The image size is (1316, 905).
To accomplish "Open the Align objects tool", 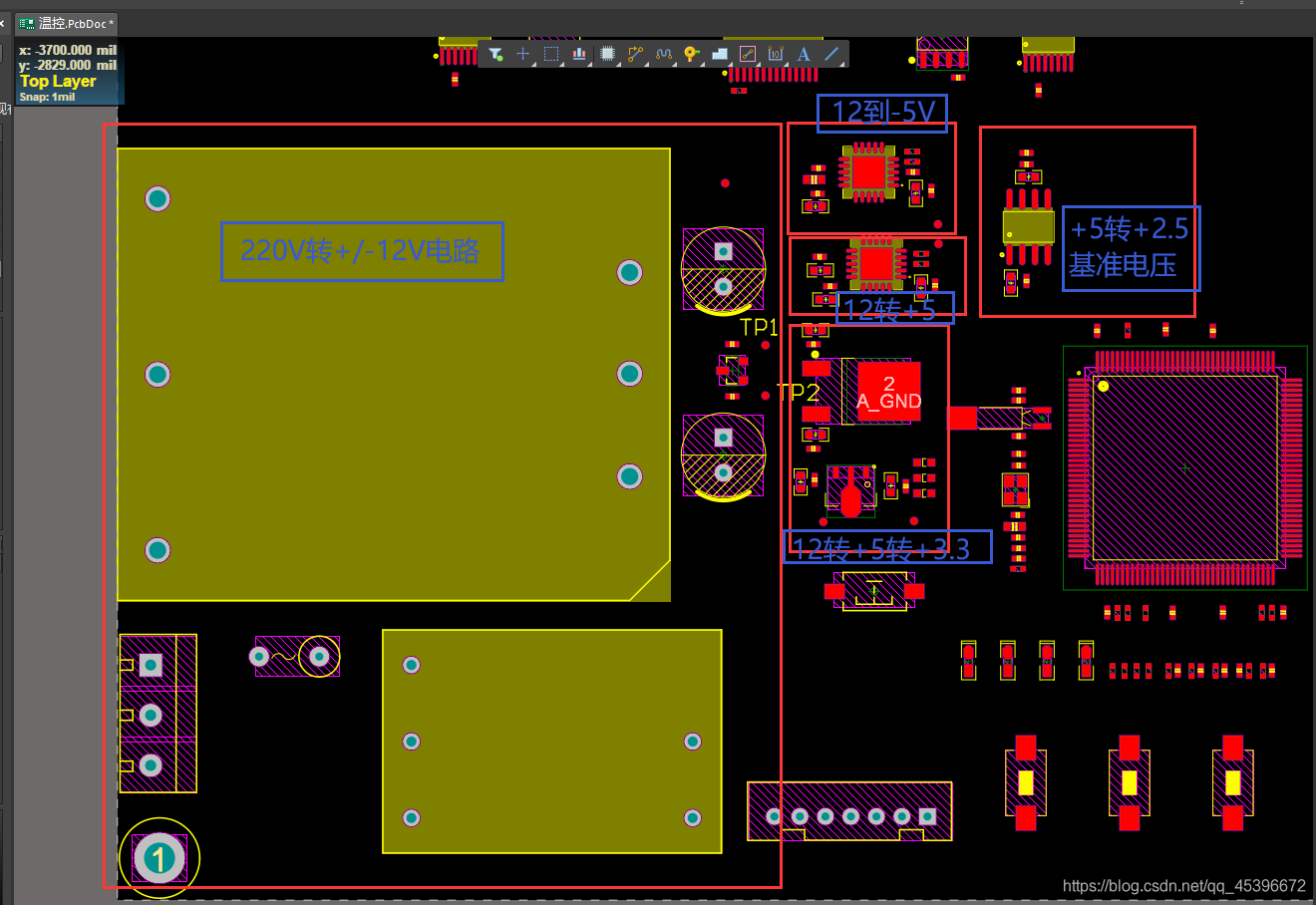I will pos(578,54).
